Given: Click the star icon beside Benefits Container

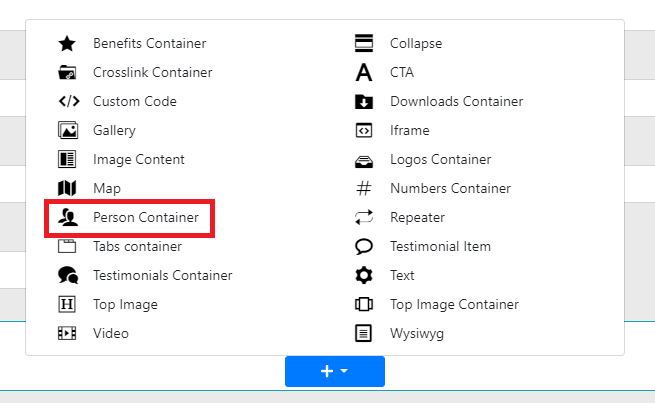Looking at the screenshot, I should (67, 44).
